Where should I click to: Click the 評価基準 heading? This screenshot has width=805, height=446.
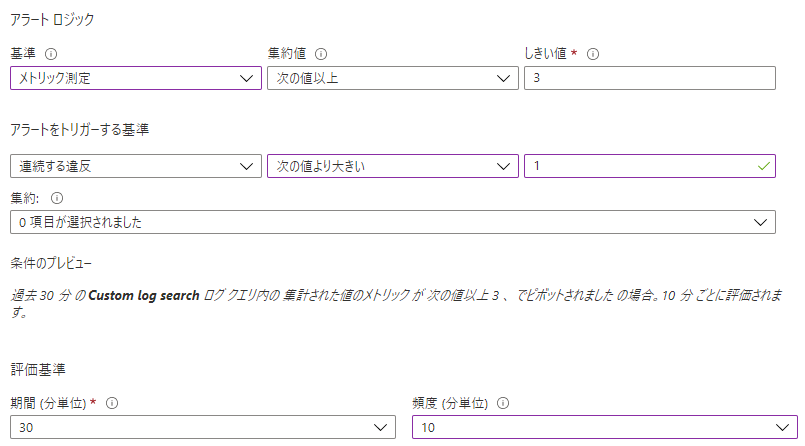[x=38, y=370]
